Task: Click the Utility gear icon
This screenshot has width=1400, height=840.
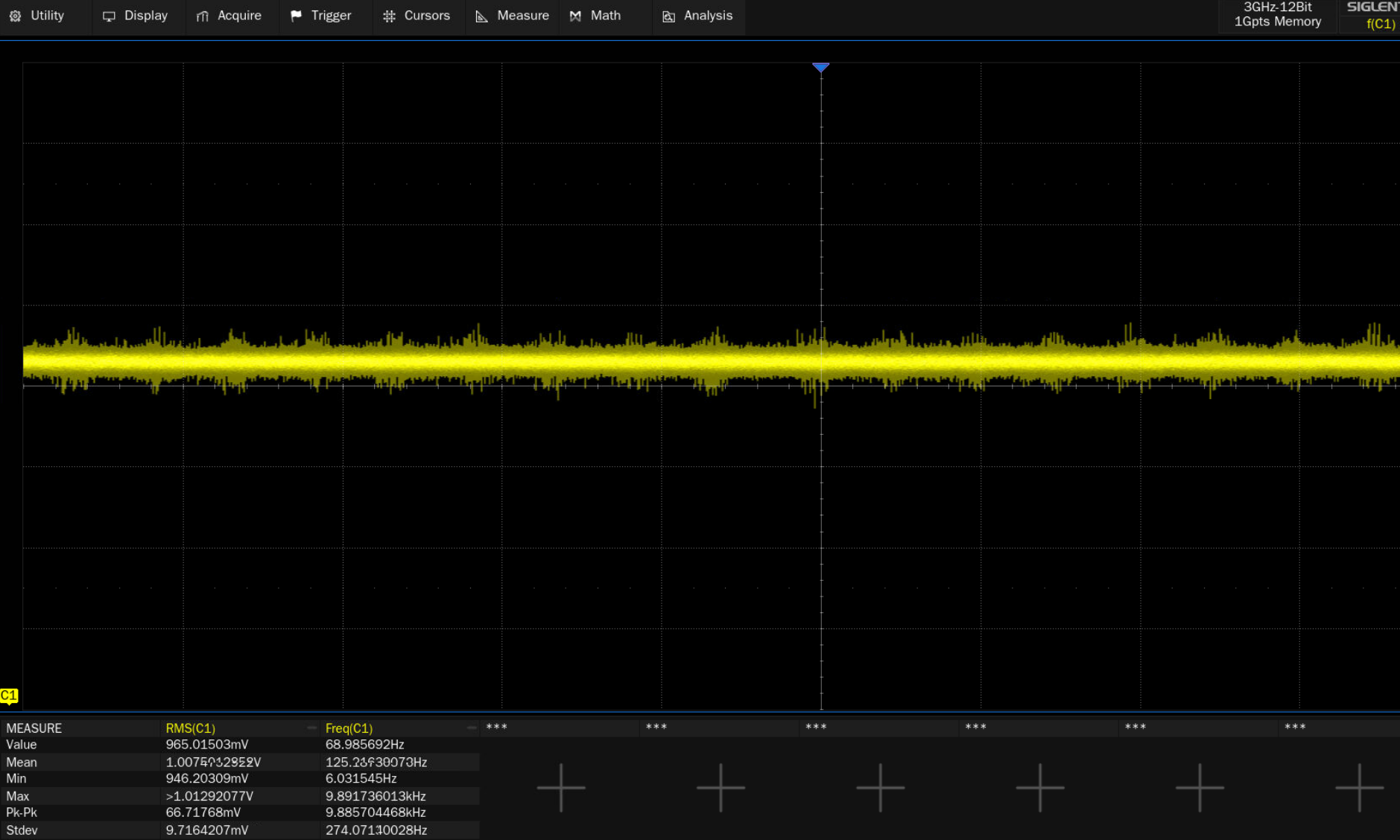Action: 15,16
